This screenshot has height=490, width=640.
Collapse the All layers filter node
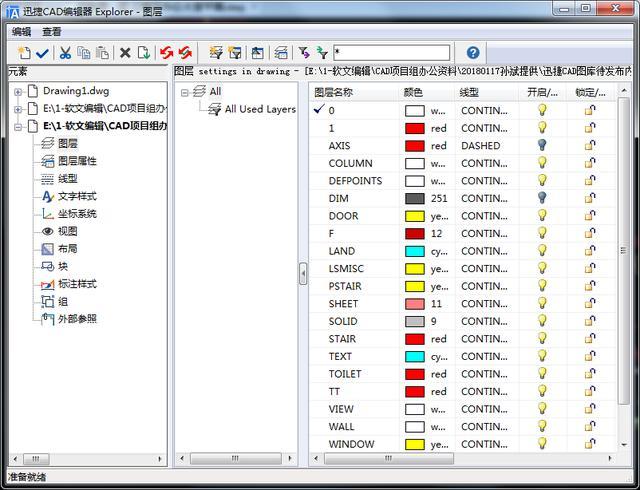tap(185, 92)
